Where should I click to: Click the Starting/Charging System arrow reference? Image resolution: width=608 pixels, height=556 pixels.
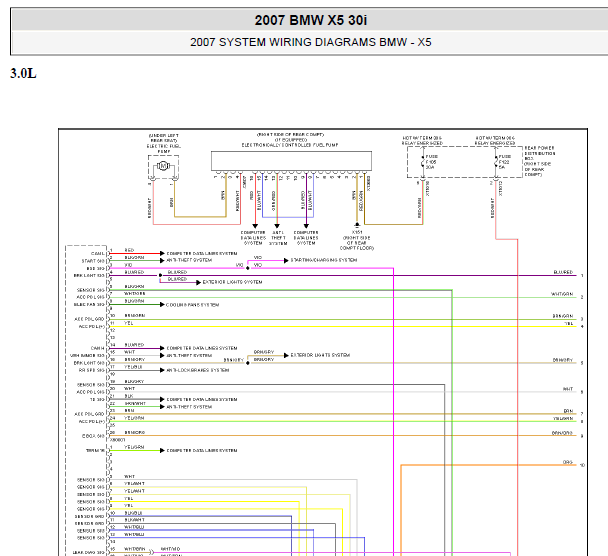[322, 260]
